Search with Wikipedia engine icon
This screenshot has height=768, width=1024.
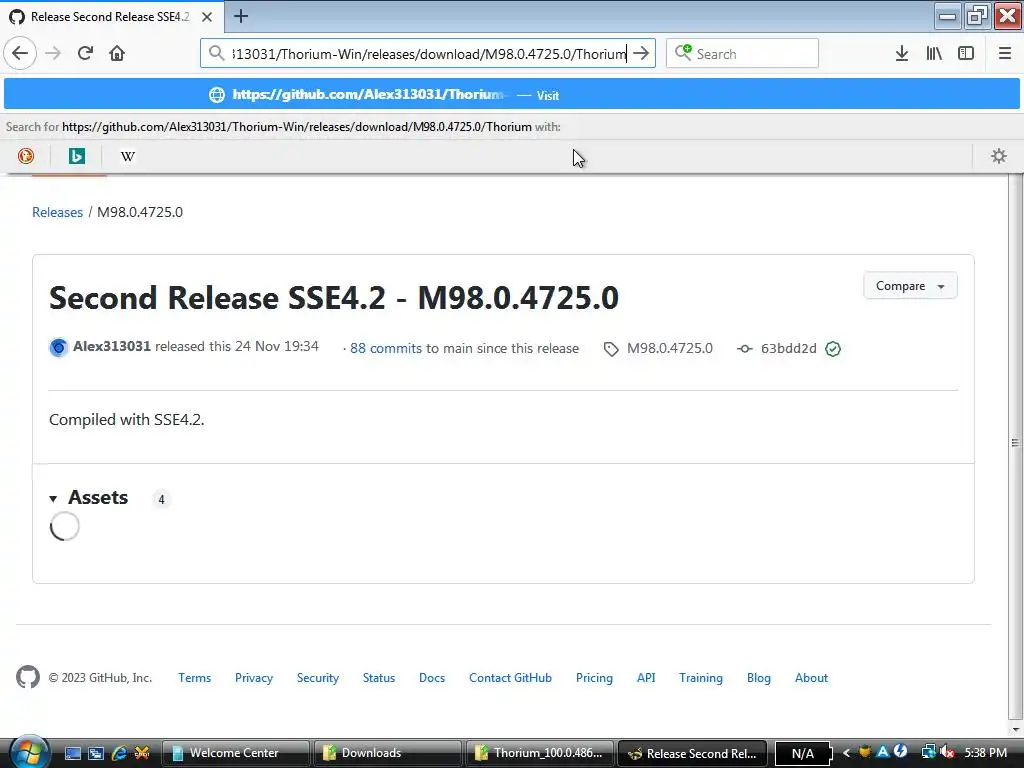128,155
